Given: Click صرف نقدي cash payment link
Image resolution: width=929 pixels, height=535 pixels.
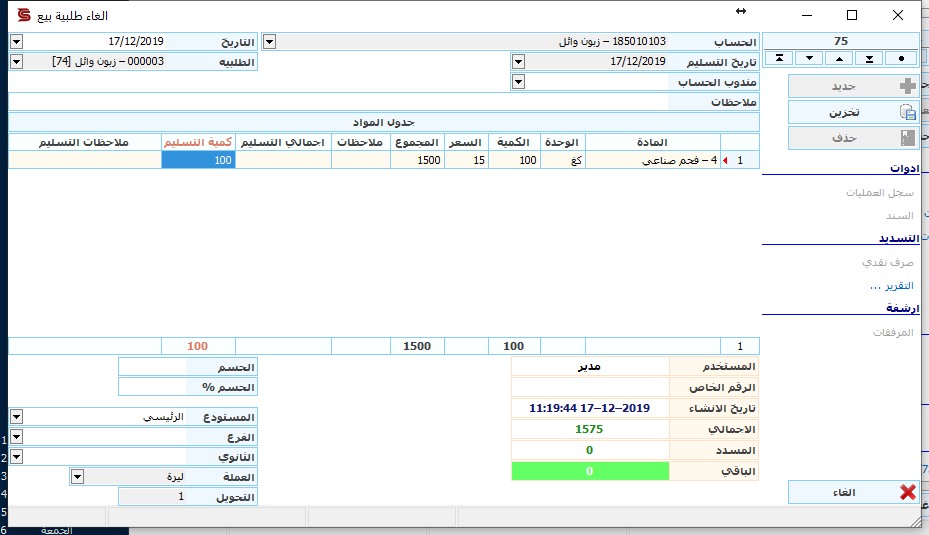Looking at the screenshot, I should pos(888,262).
